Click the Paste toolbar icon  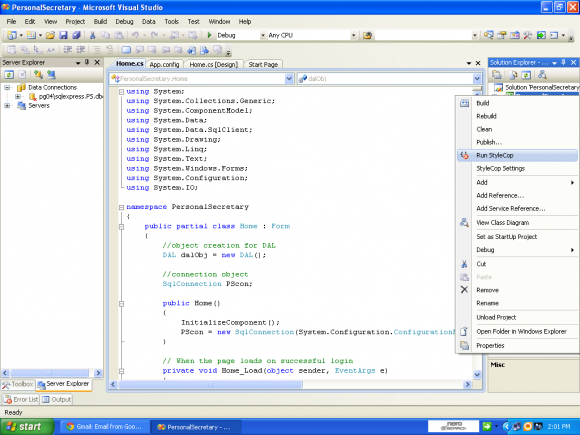tap(119, 35)
